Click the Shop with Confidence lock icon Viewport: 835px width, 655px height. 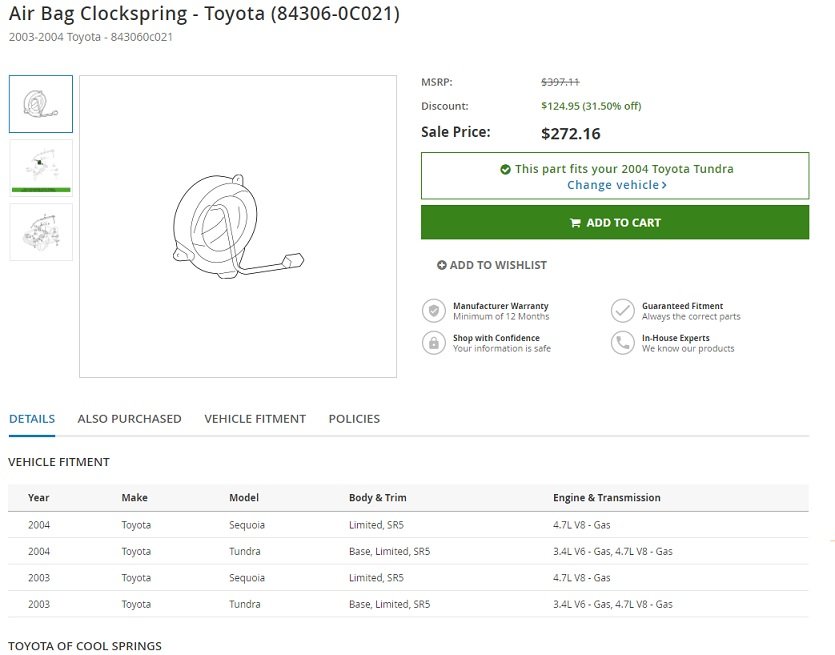point(433,342)
